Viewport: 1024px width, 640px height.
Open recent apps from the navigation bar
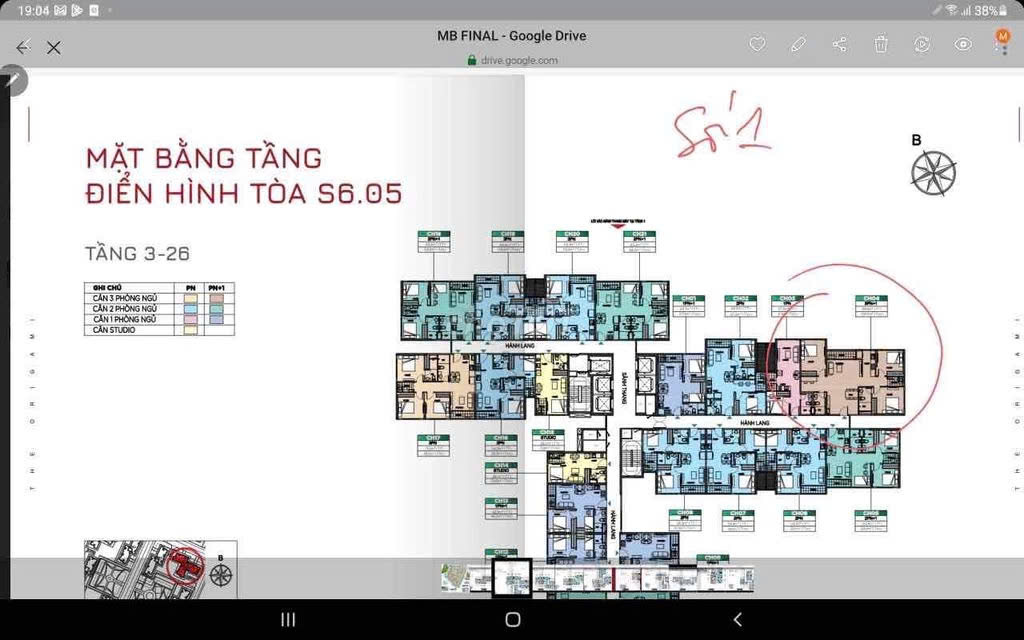pyautogui.click(x=288, y=620)
